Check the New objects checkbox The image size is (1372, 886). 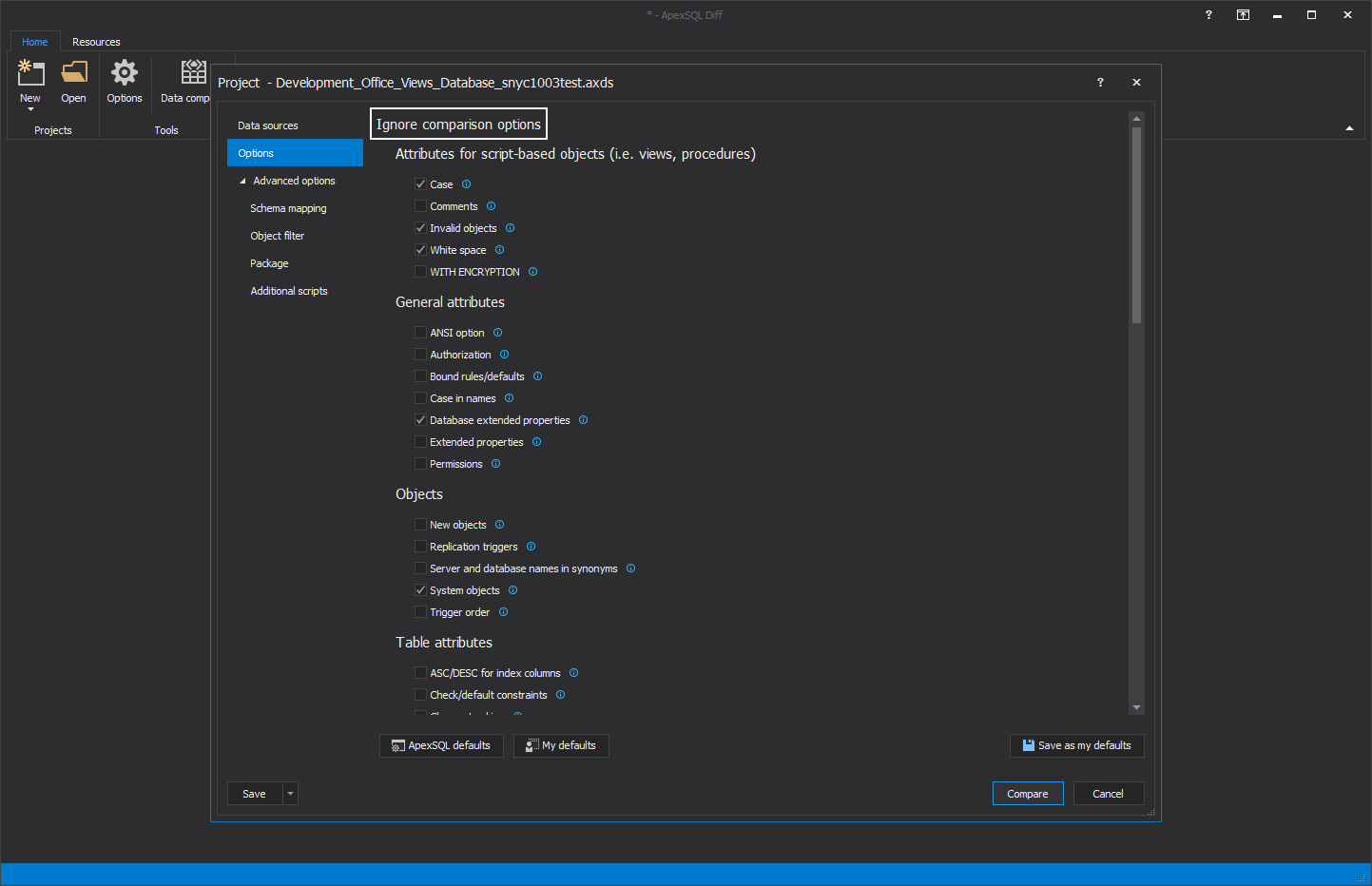(420, 525)
